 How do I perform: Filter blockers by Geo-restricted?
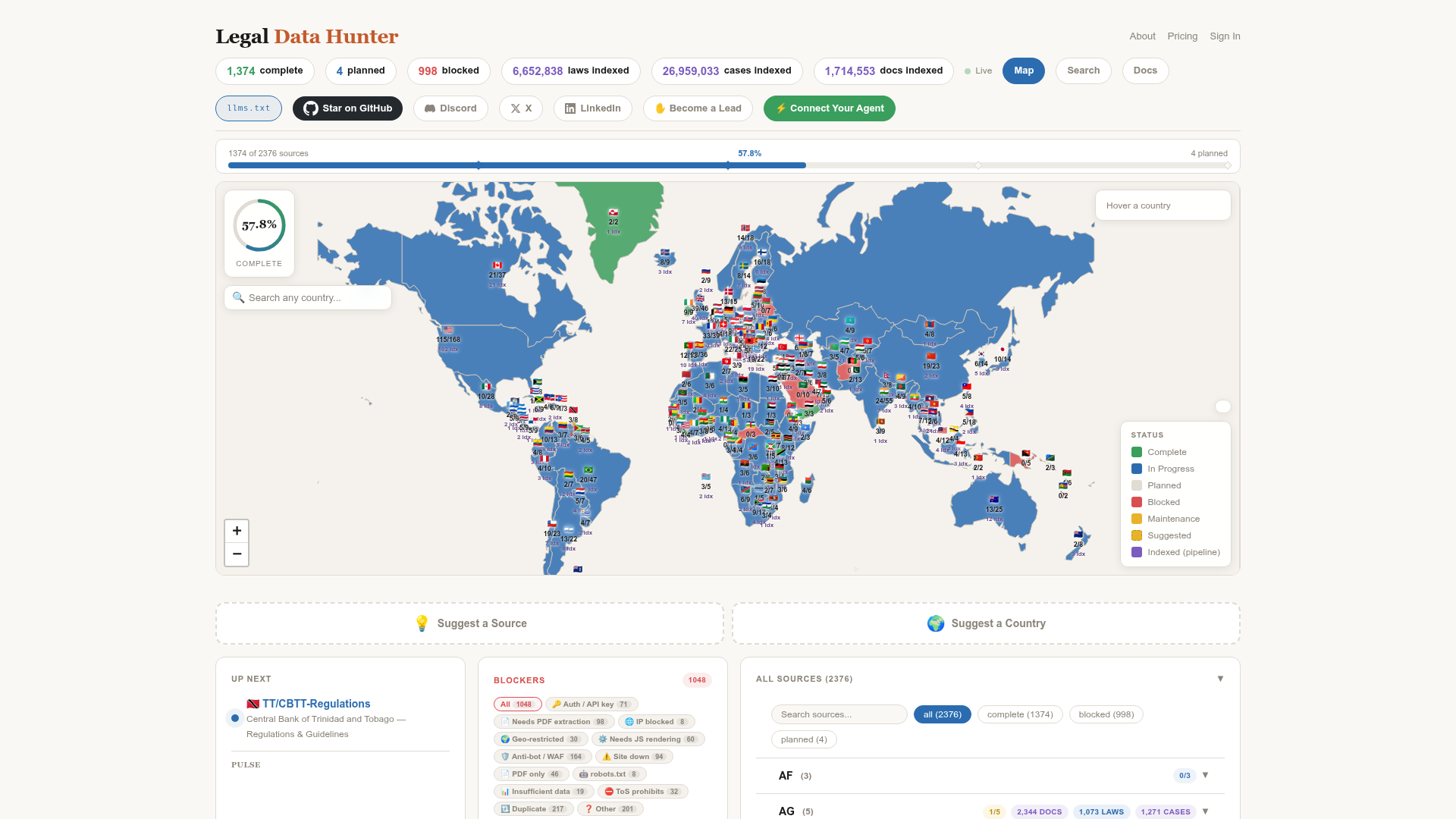click(540, 739)
